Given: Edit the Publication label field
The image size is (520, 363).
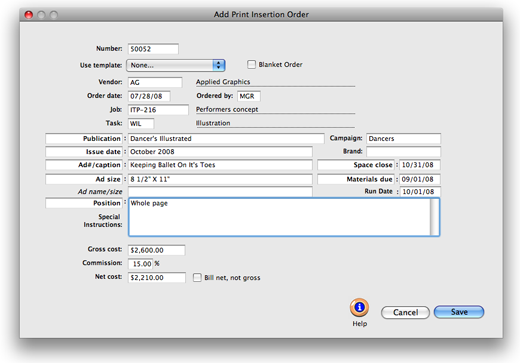Looking at the screenshot, I should click(x=84, y=139).
